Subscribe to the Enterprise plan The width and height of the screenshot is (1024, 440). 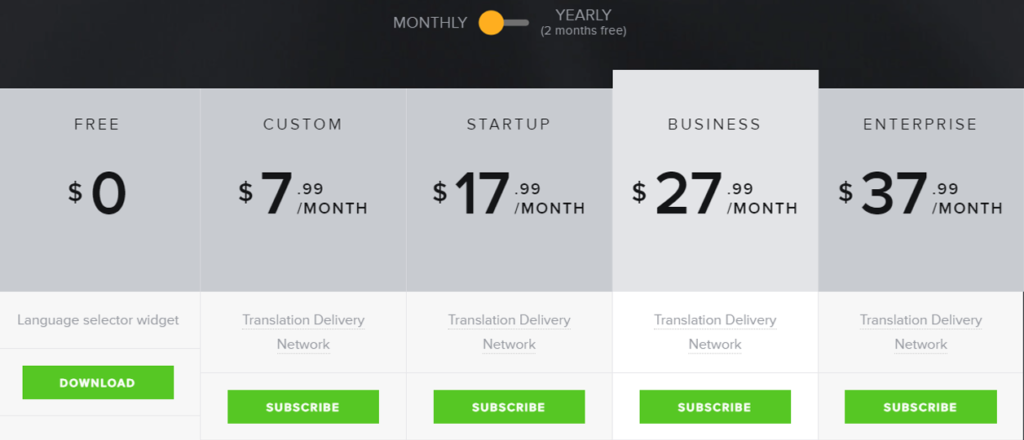click(921, 407)
